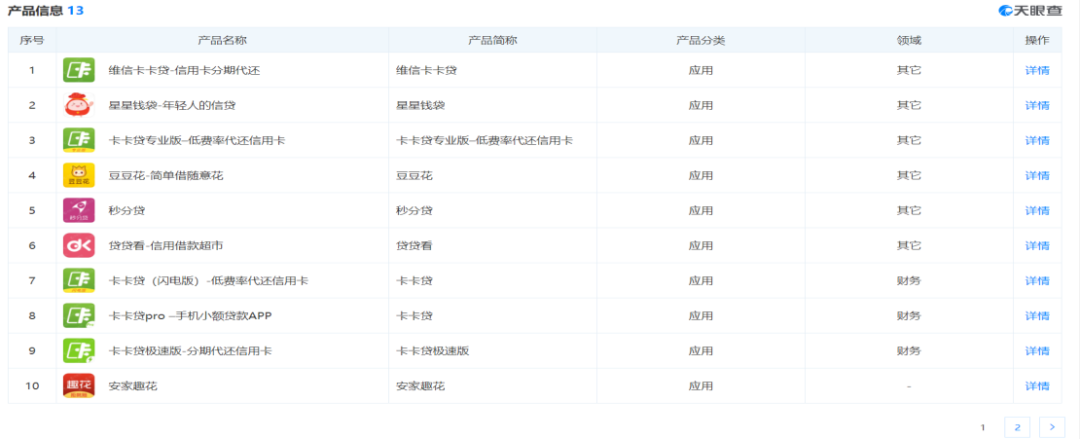
Task: Open 详情 for 卡卡贷（闪电版）row
Action: coord(1037,281)
